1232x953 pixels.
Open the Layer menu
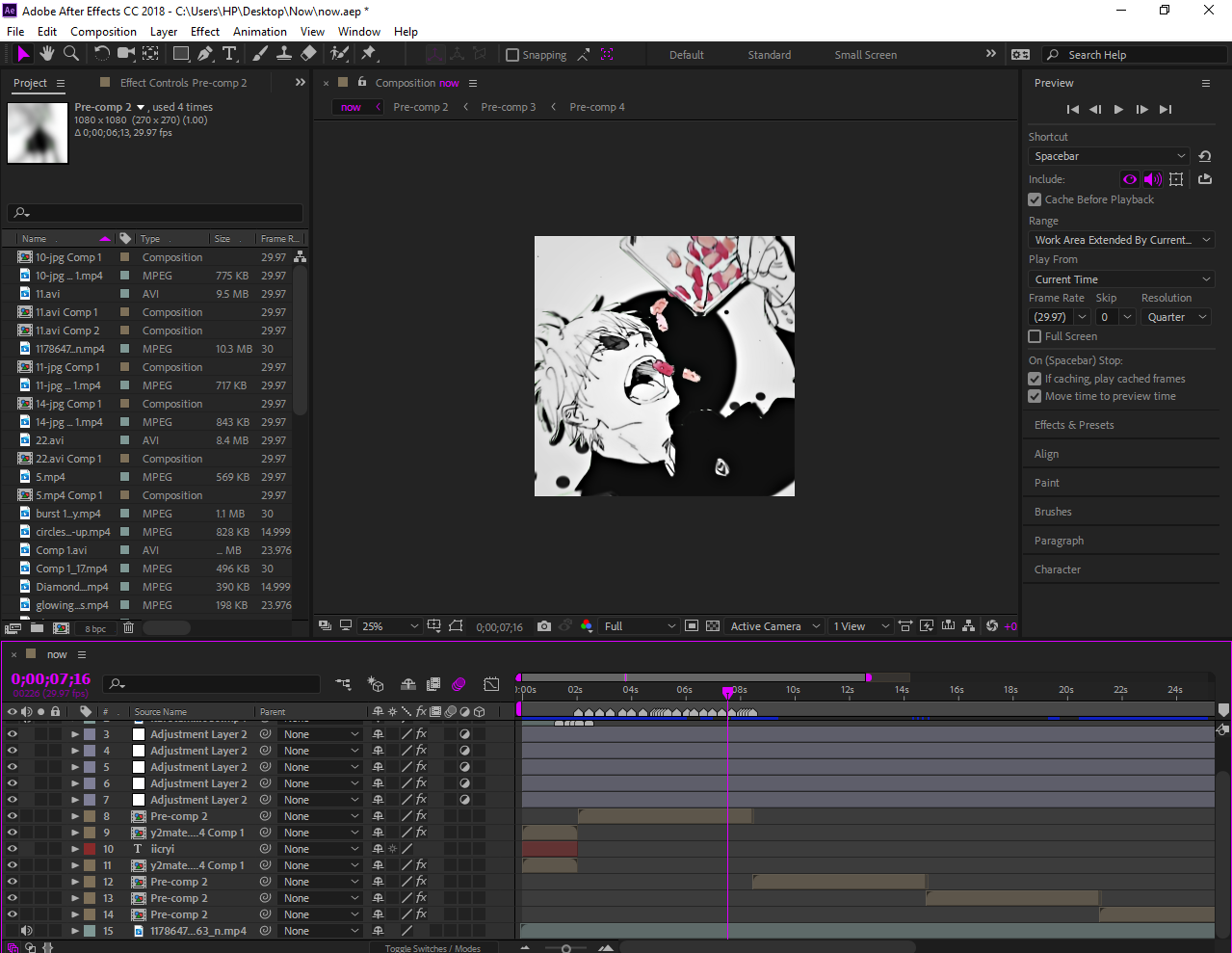point(164,32)
